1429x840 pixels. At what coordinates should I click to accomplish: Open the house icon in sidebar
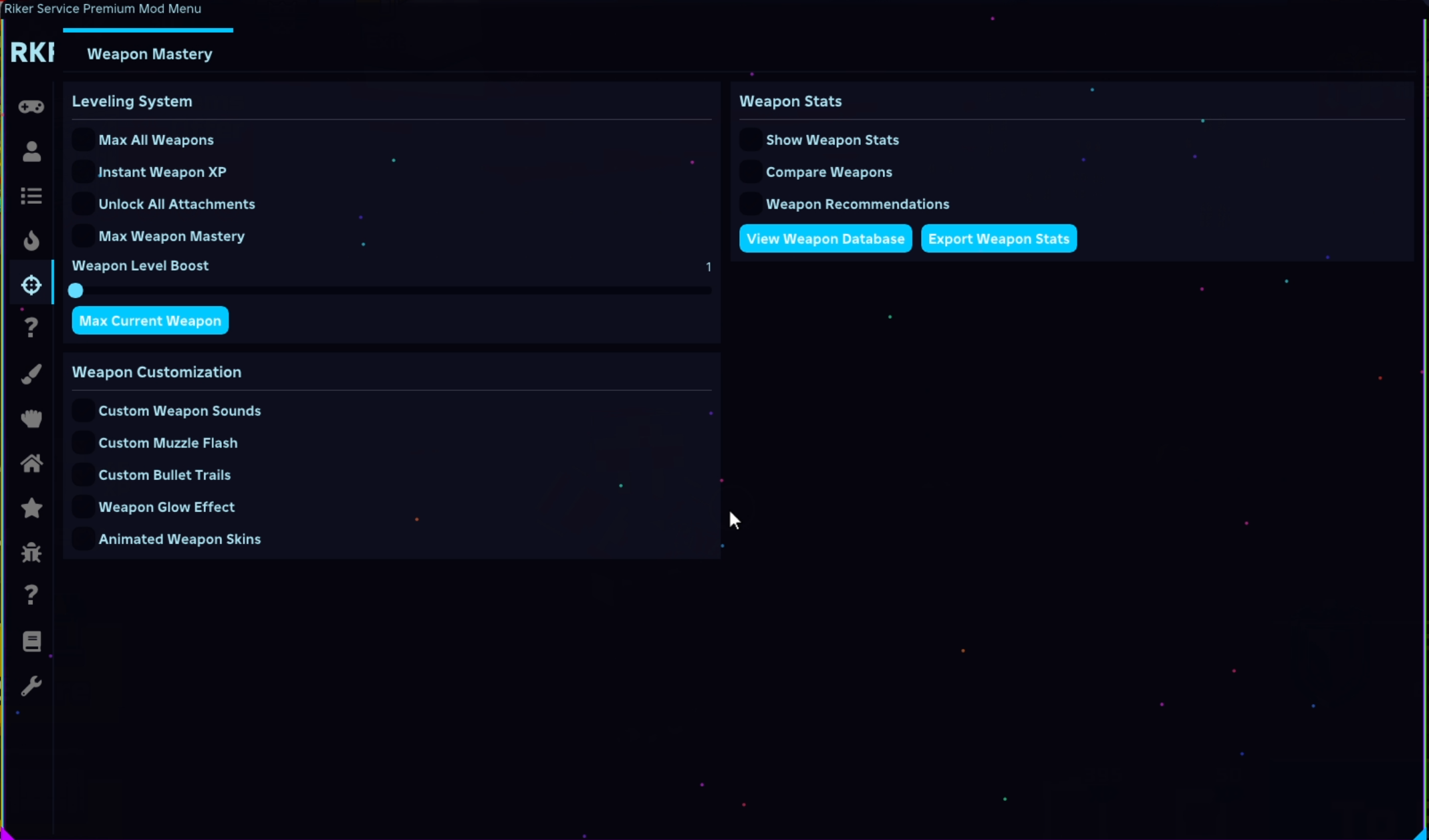pyautogui.click(x=31, y=463)
